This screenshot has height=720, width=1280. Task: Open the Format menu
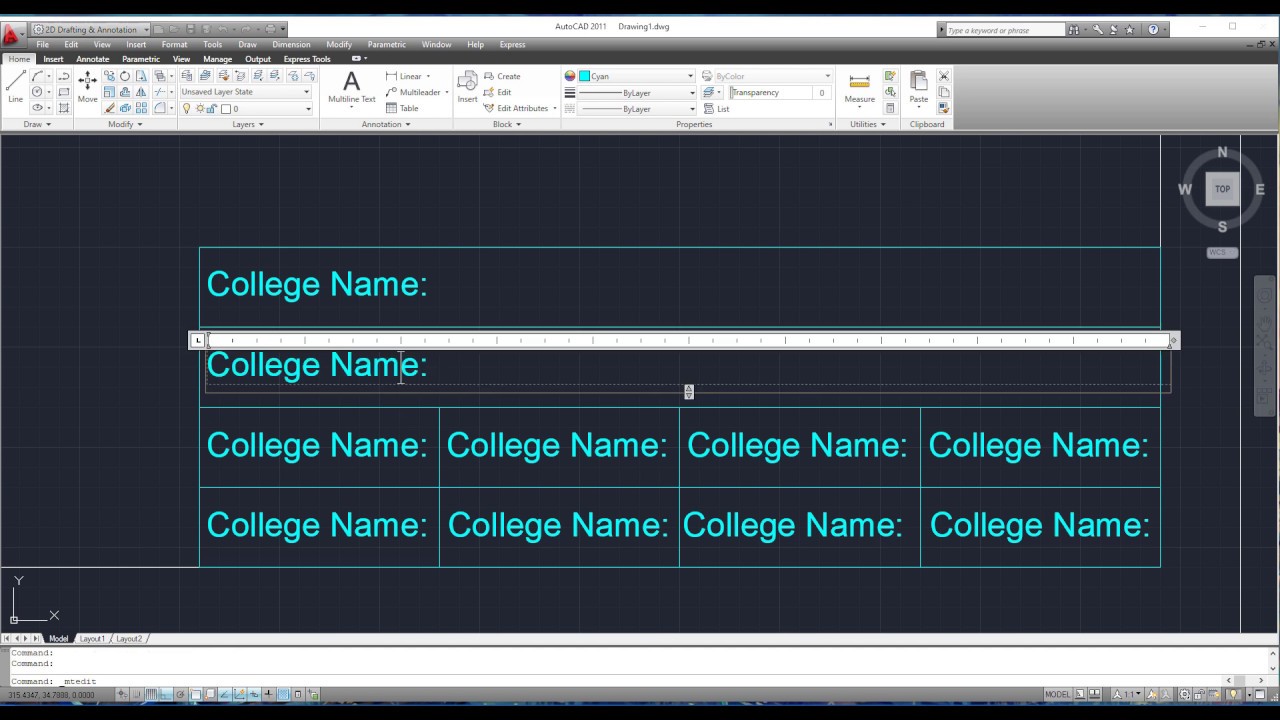(174, 44)
